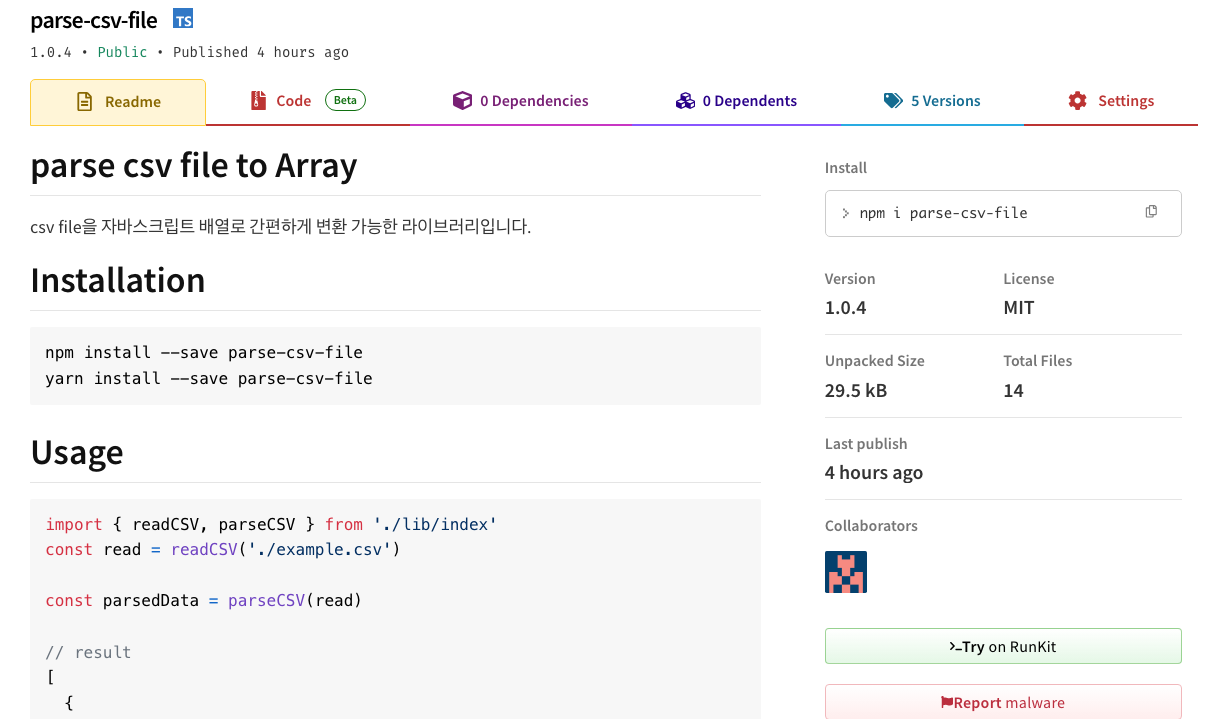
Task: Click the Usage heading
Action: (x=77, y=452)
